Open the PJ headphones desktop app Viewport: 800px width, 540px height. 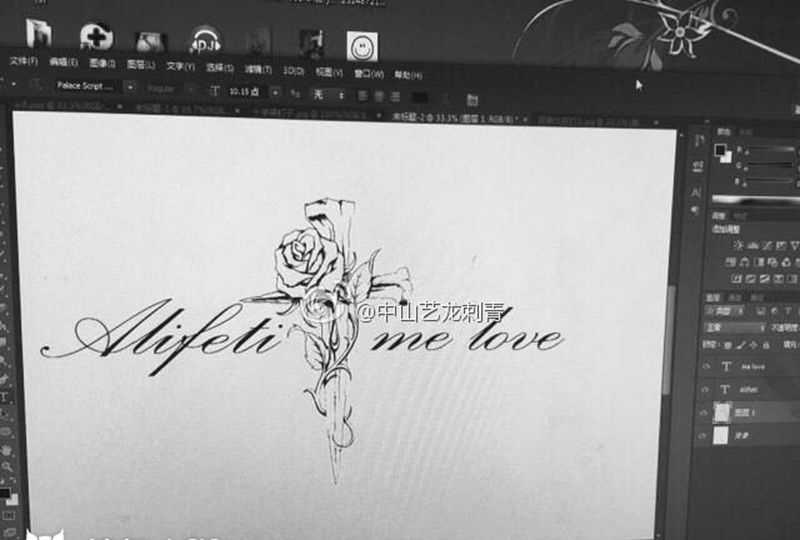(204, 41)
